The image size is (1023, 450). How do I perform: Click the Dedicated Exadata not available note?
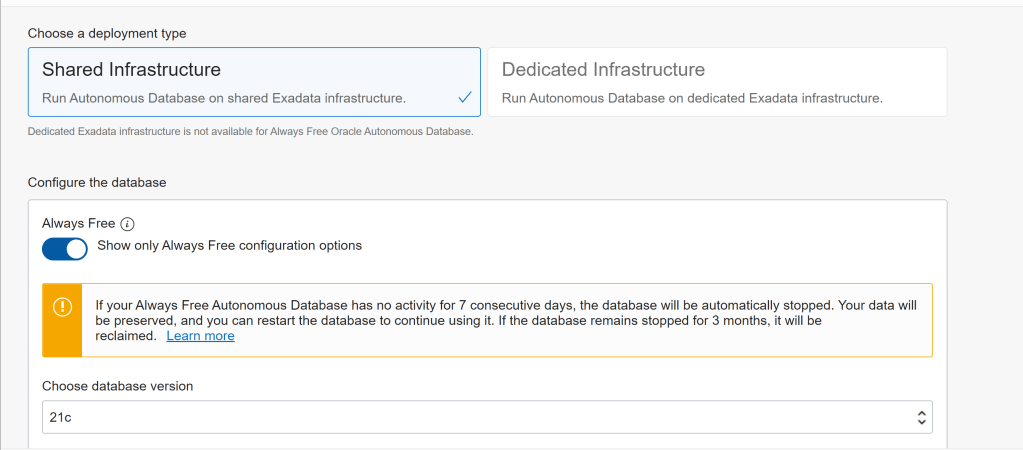[250, 132]
